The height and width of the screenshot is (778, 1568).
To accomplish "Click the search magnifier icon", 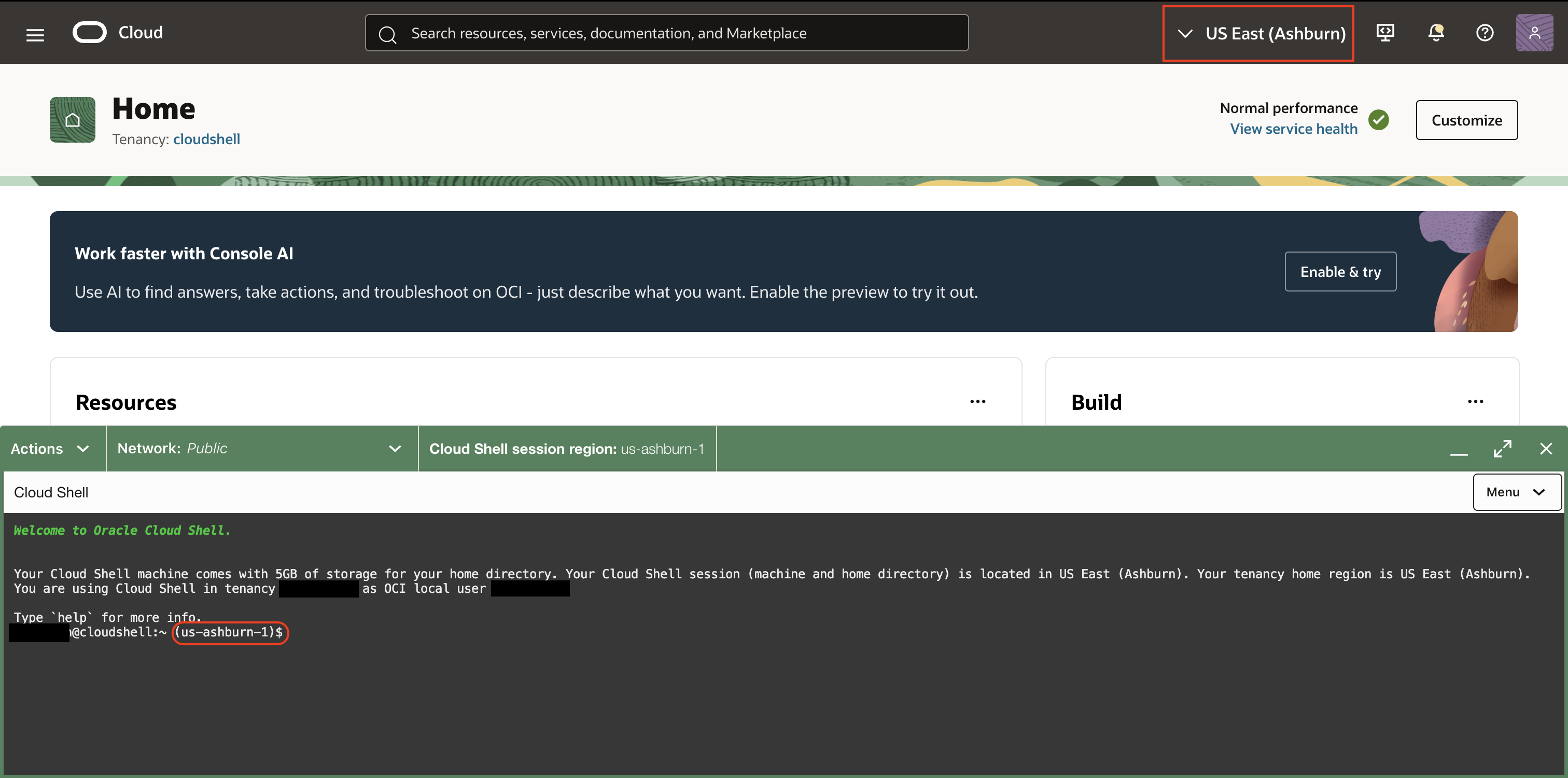I will (388, 35).
